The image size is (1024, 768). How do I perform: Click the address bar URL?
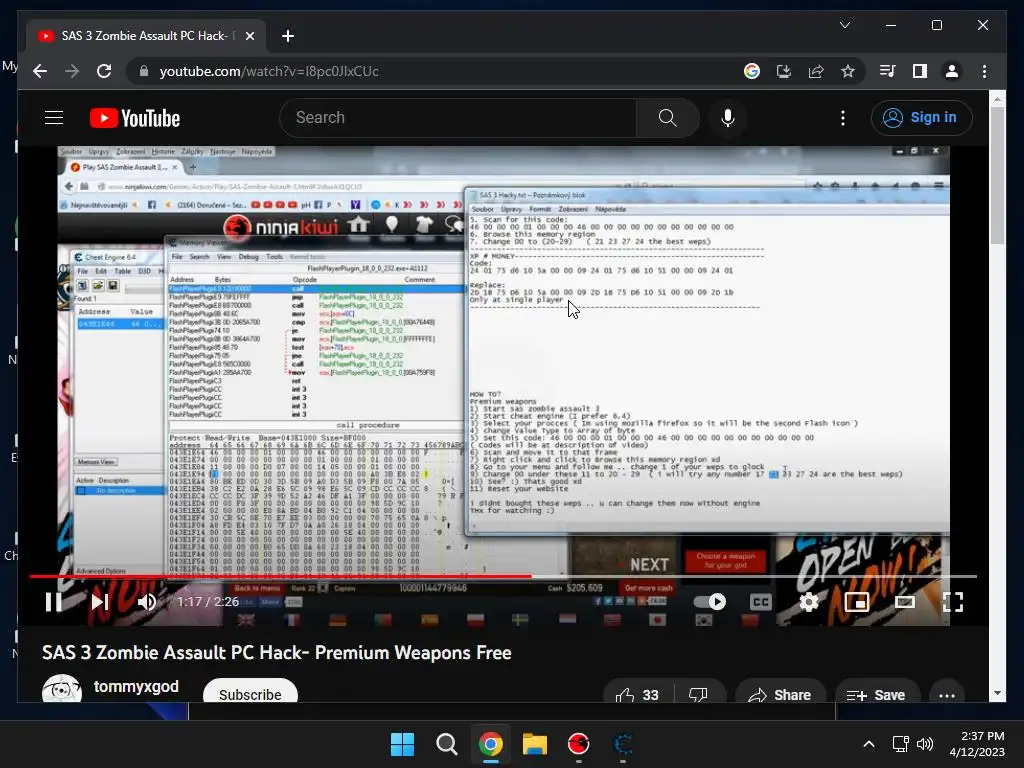[269, 71]
